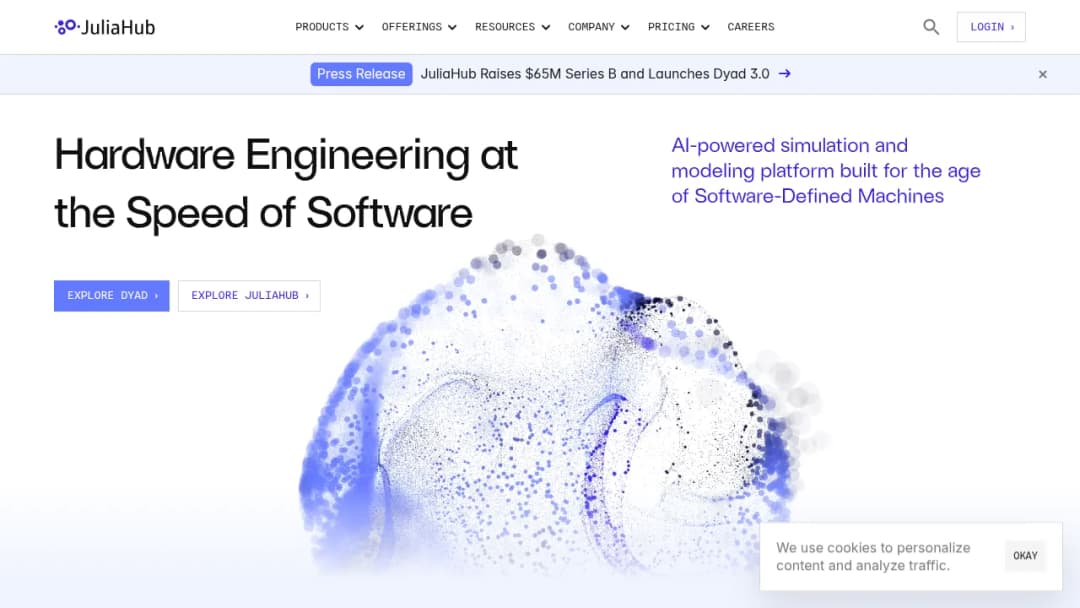Dismiss the press release banner
This screenshot has width=1080, height=608.
coord(1042,74)
